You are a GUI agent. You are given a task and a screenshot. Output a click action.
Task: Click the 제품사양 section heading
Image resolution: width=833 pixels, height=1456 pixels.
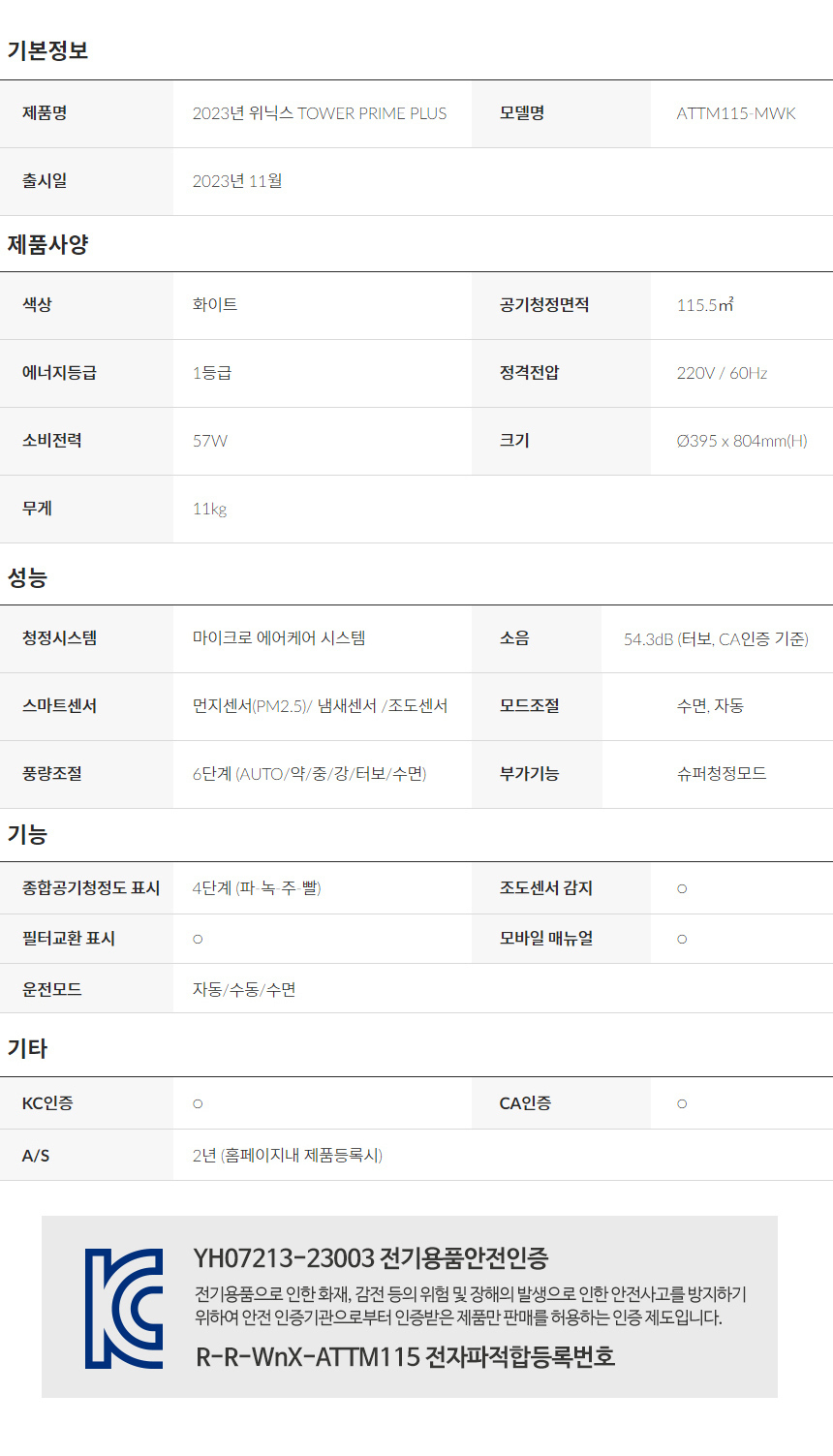click(47, 244)
